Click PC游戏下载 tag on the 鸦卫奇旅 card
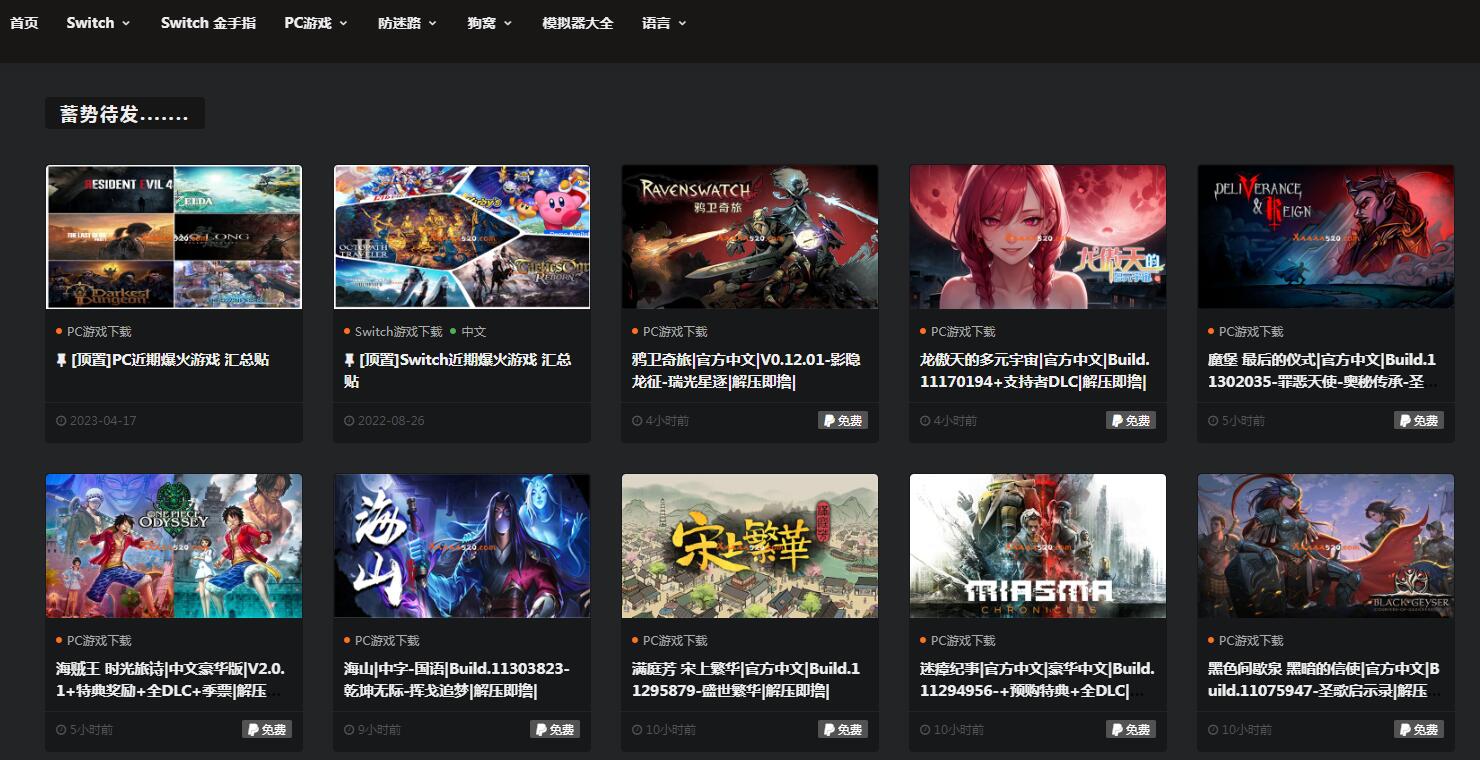Viewport: 1480px width, 760px height. tap(675, 332)
